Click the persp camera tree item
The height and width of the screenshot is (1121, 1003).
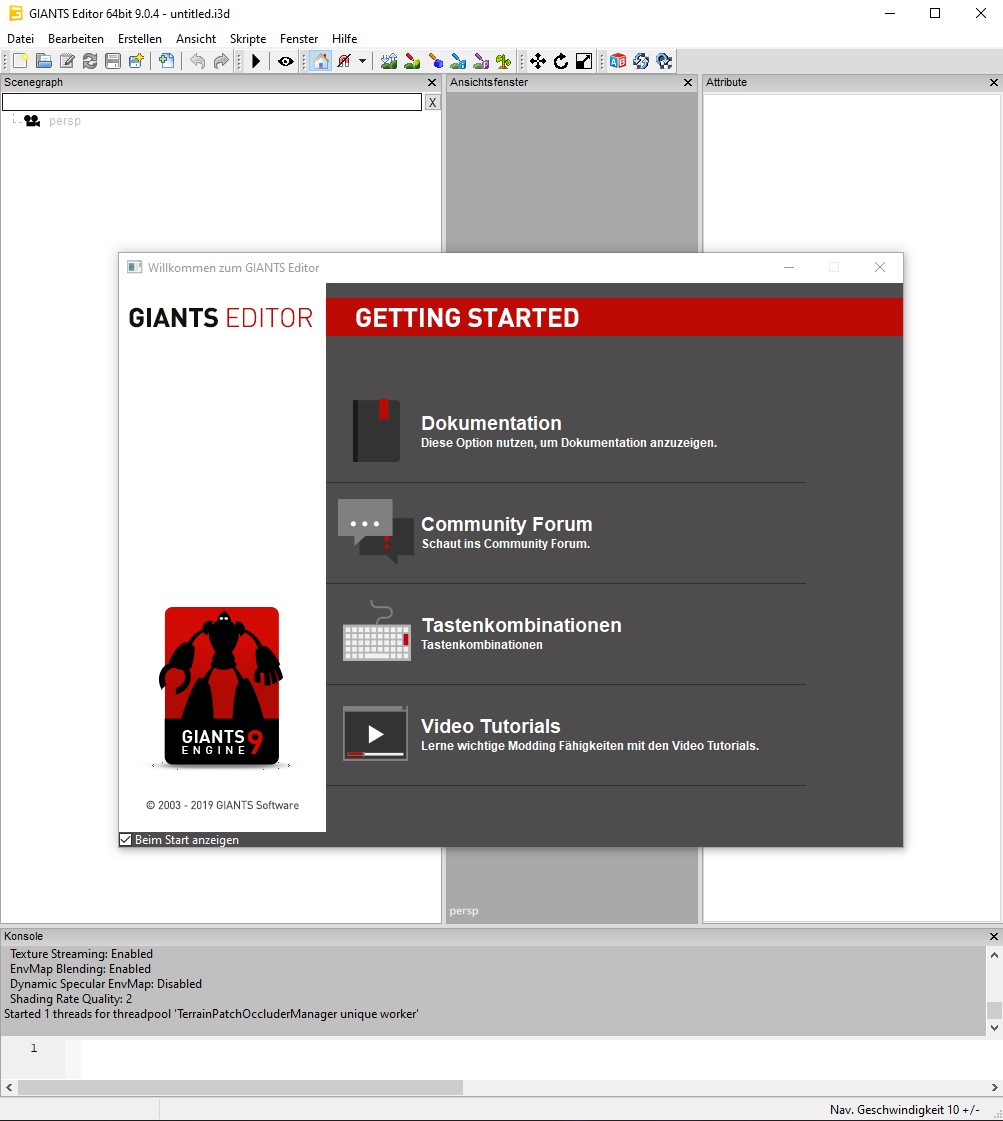tap(64, 121)
